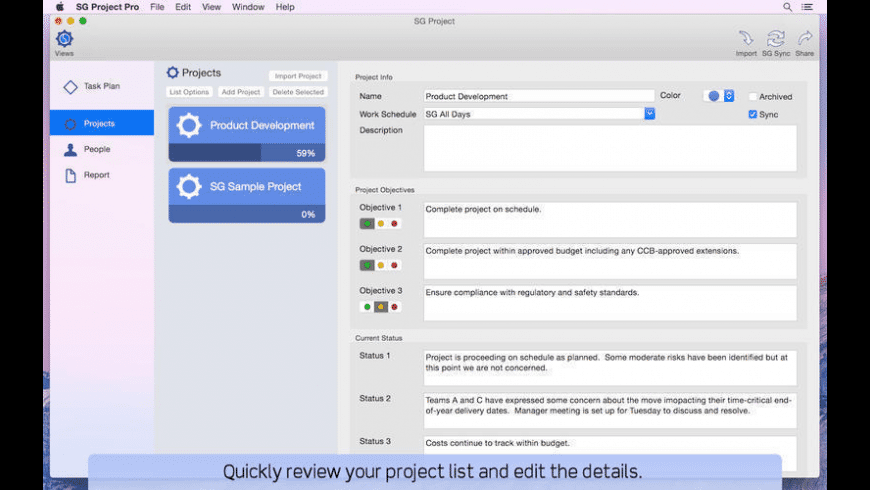
Task: Click SG Sample Project 0% progress bar
Action: [247, 214]
